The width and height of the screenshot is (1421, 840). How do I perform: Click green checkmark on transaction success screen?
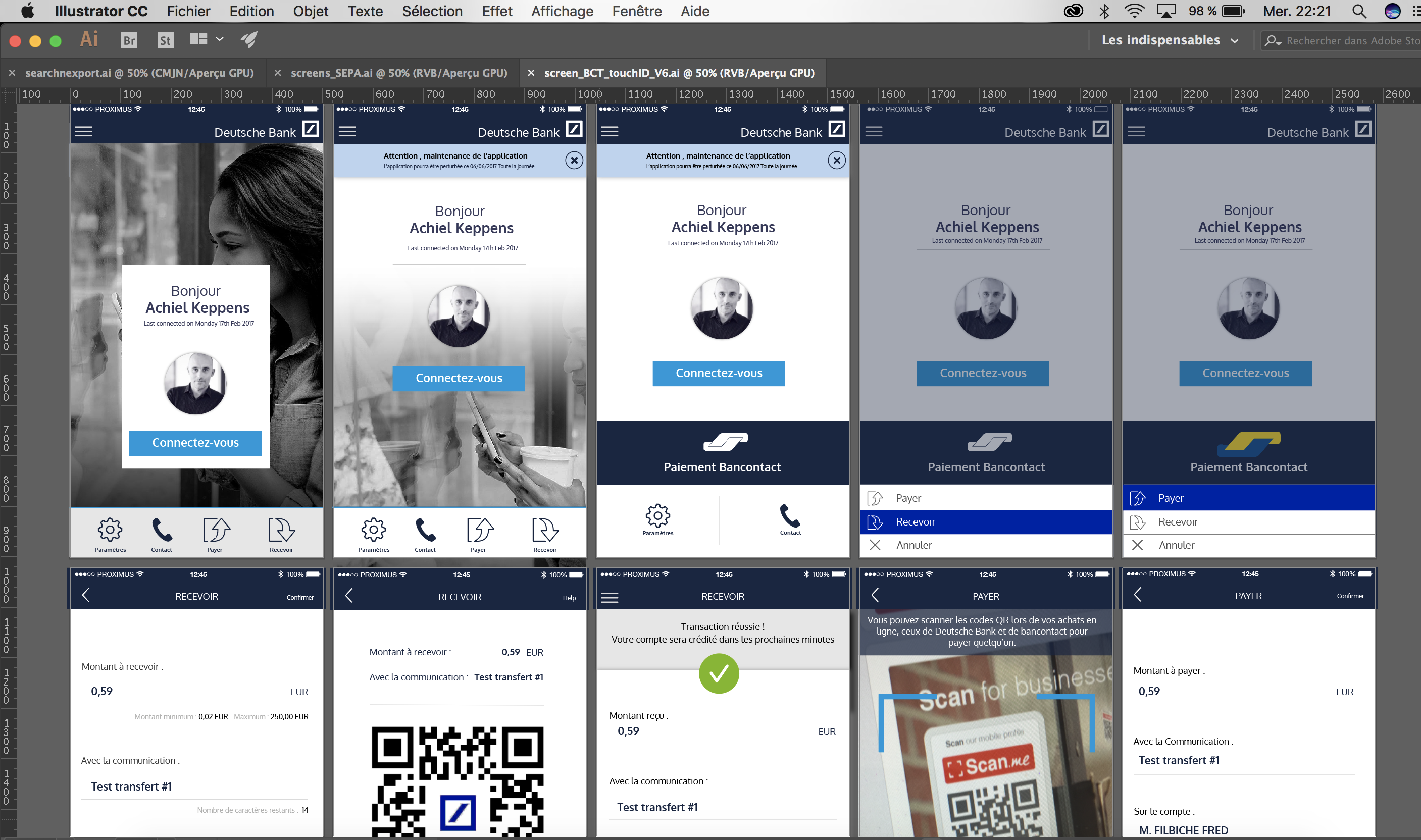click(x=719, y=673)
